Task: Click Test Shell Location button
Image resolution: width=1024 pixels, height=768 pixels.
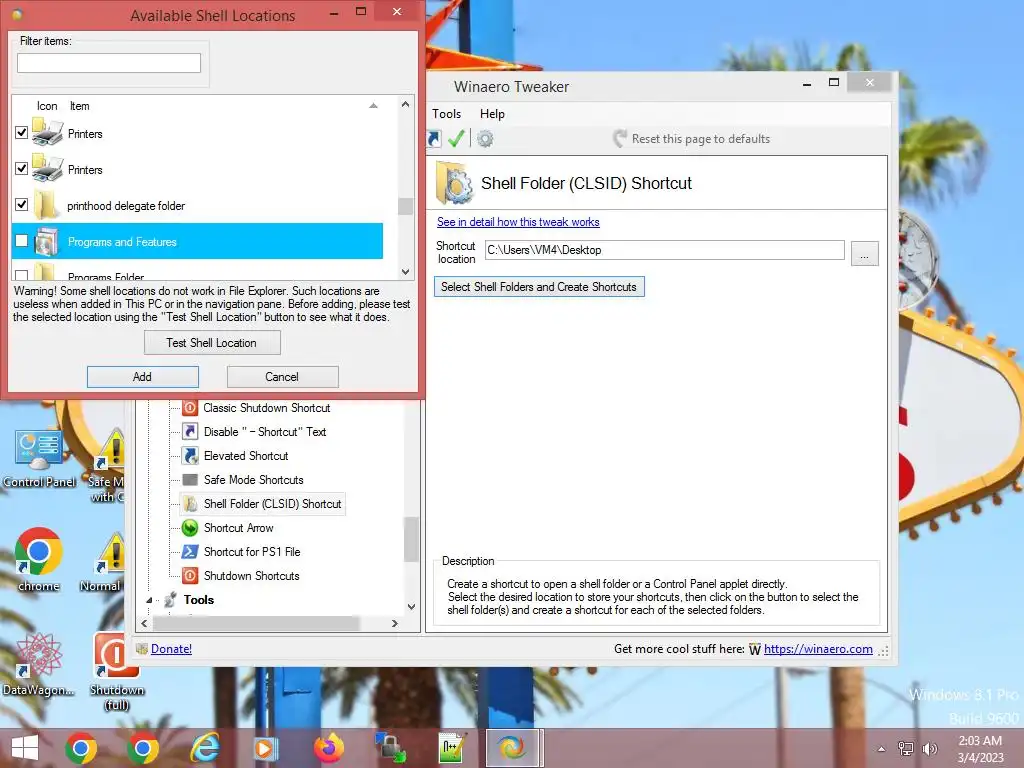Action: (x=212, y=343)
